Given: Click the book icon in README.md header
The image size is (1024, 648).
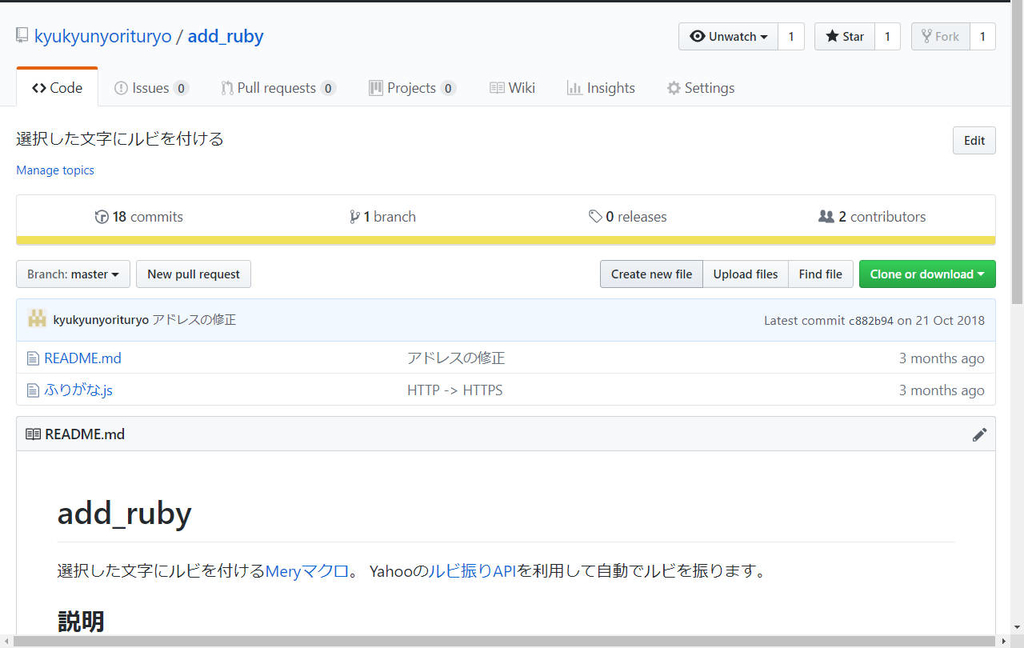Looking at the screenshot, I should point(33,434).
